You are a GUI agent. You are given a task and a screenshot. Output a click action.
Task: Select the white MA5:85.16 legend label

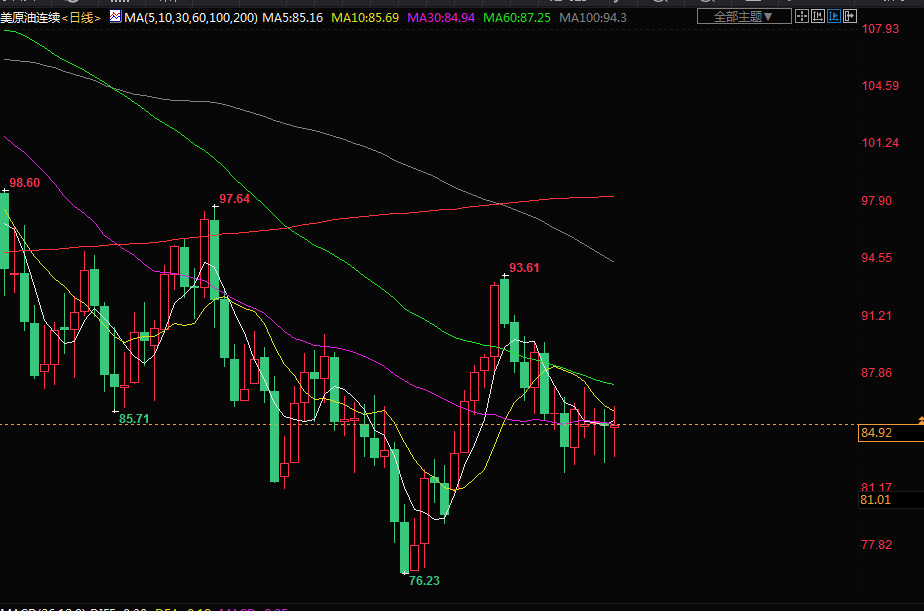(x=295, y=18)
